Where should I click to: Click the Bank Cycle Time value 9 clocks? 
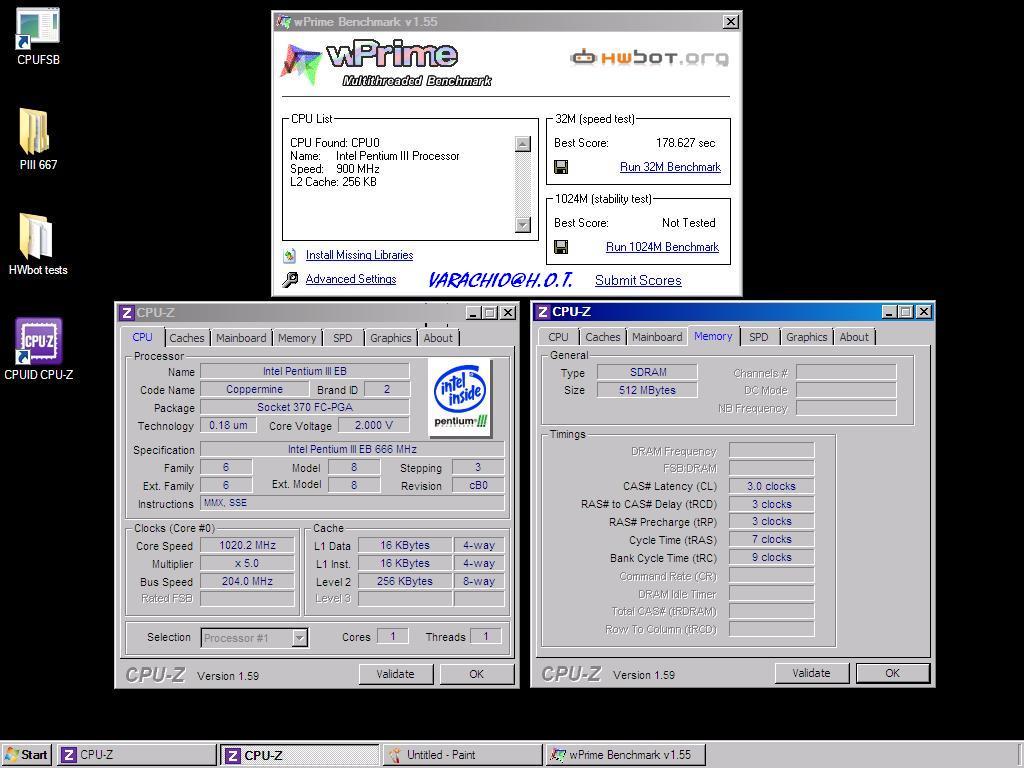[x=771, y=557]
